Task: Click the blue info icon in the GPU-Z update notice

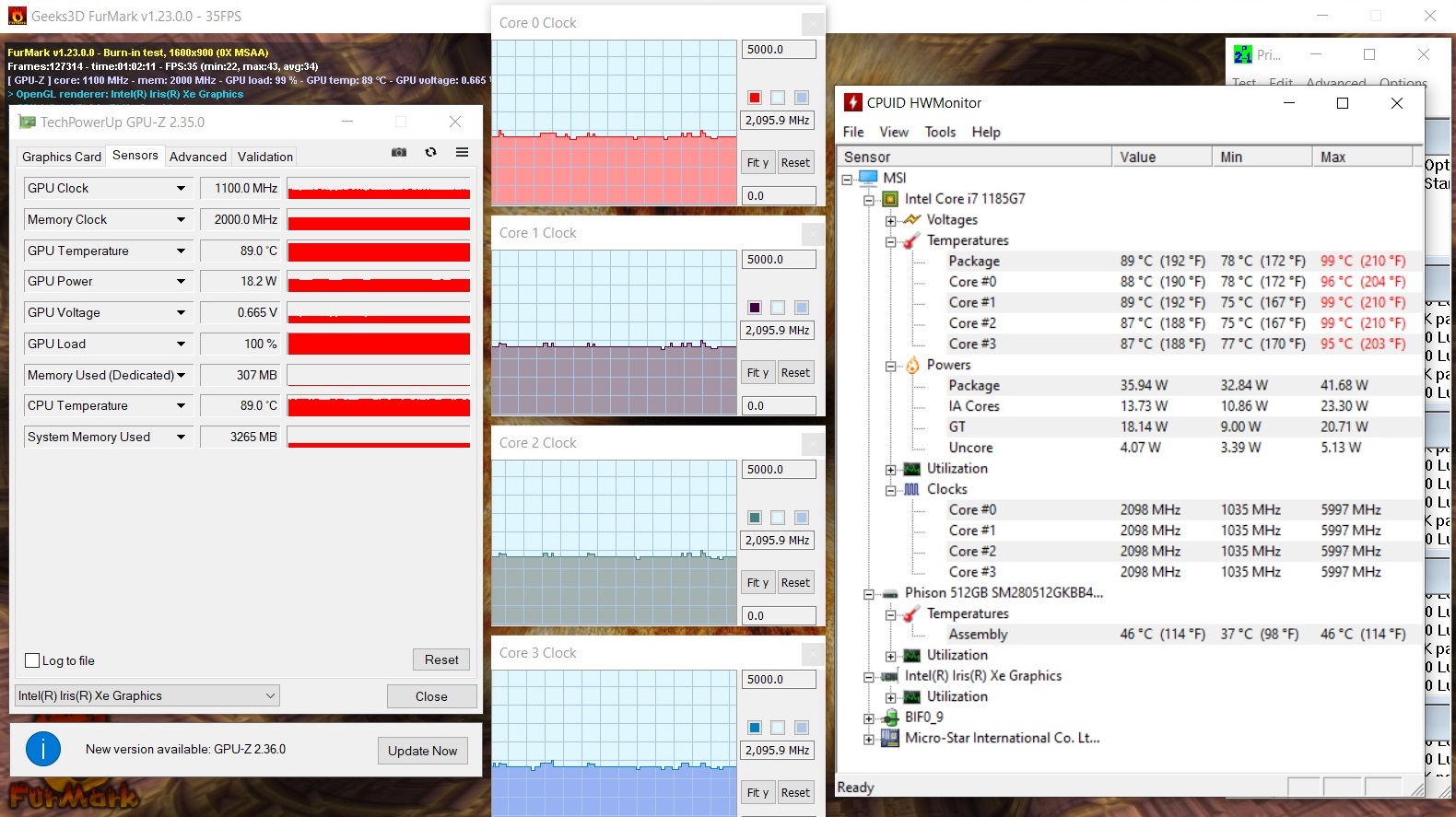Action: 43,749
